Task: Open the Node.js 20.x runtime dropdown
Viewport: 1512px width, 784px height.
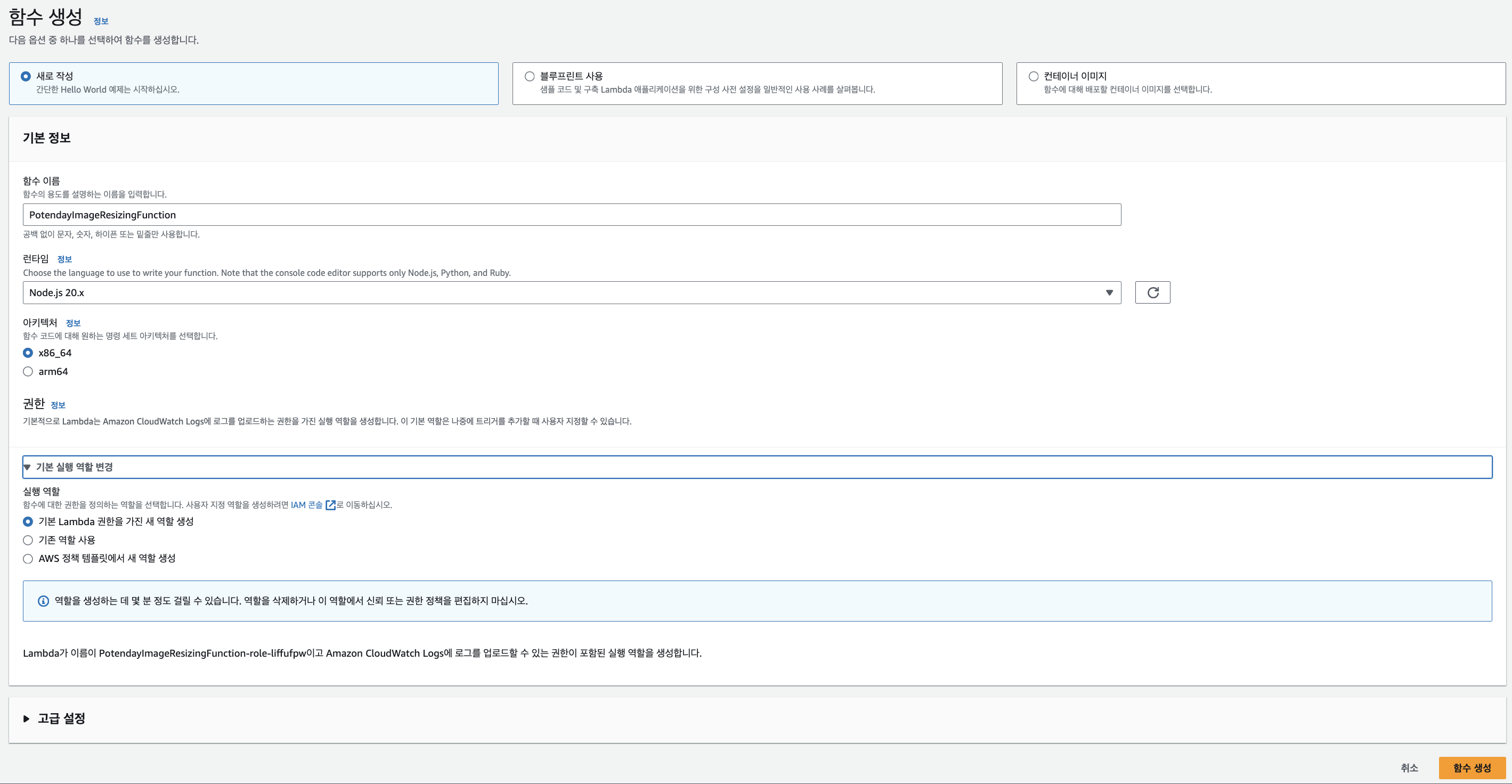Action: [572, 292]
